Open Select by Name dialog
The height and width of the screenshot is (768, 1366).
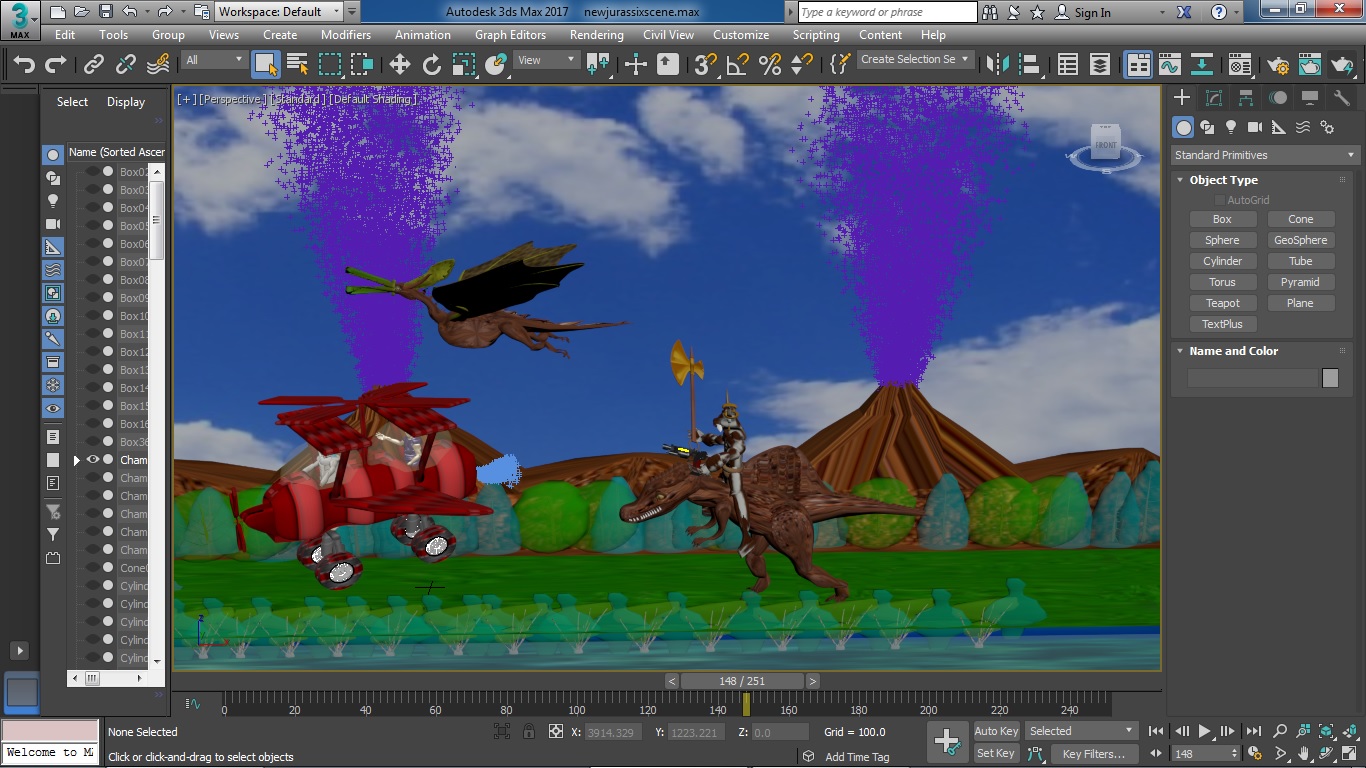pyautogui.click(x=298, y=65)
